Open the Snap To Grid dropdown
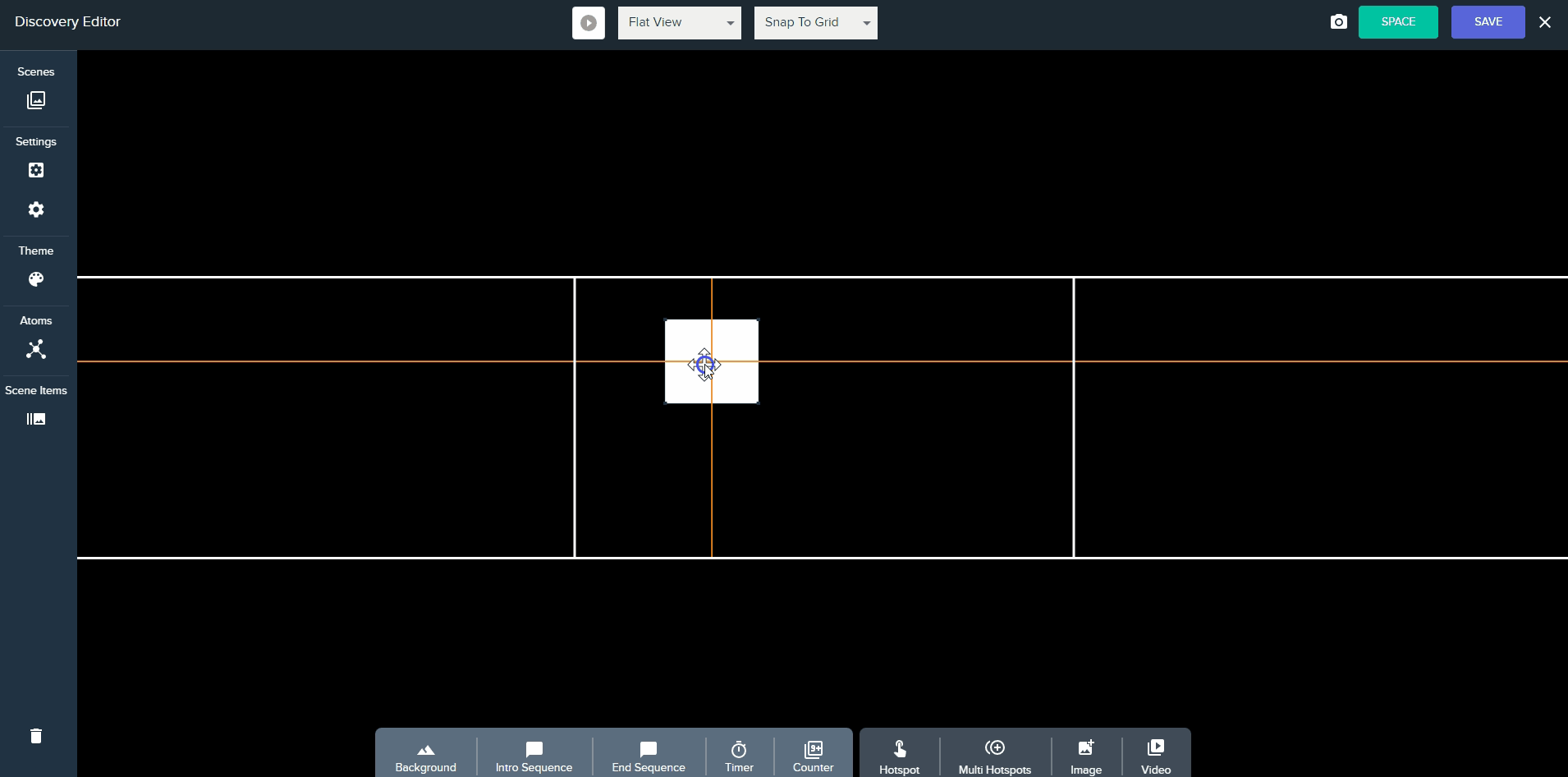Viewport: 1568px width, 777px height. point(816,23)
